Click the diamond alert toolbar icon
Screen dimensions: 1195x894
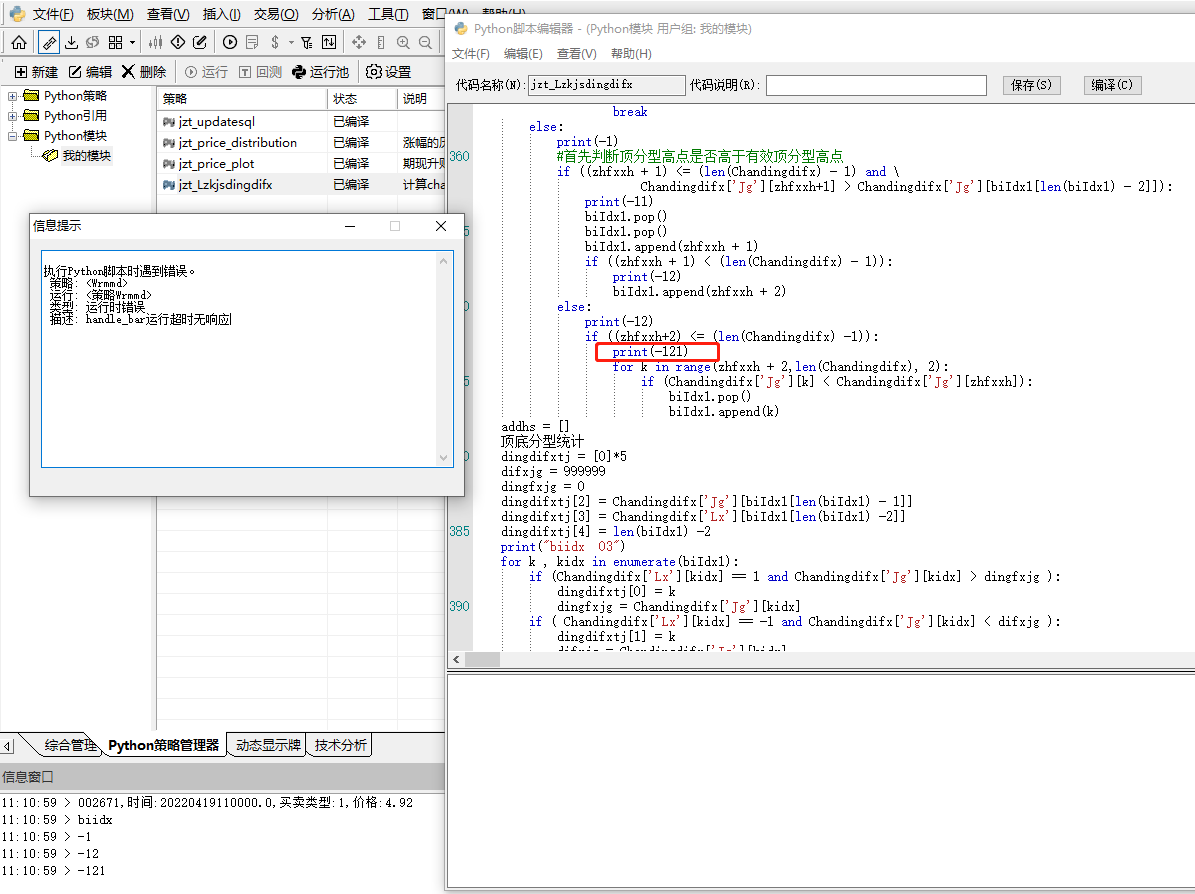pyautogui.click(x=178, y=42)
